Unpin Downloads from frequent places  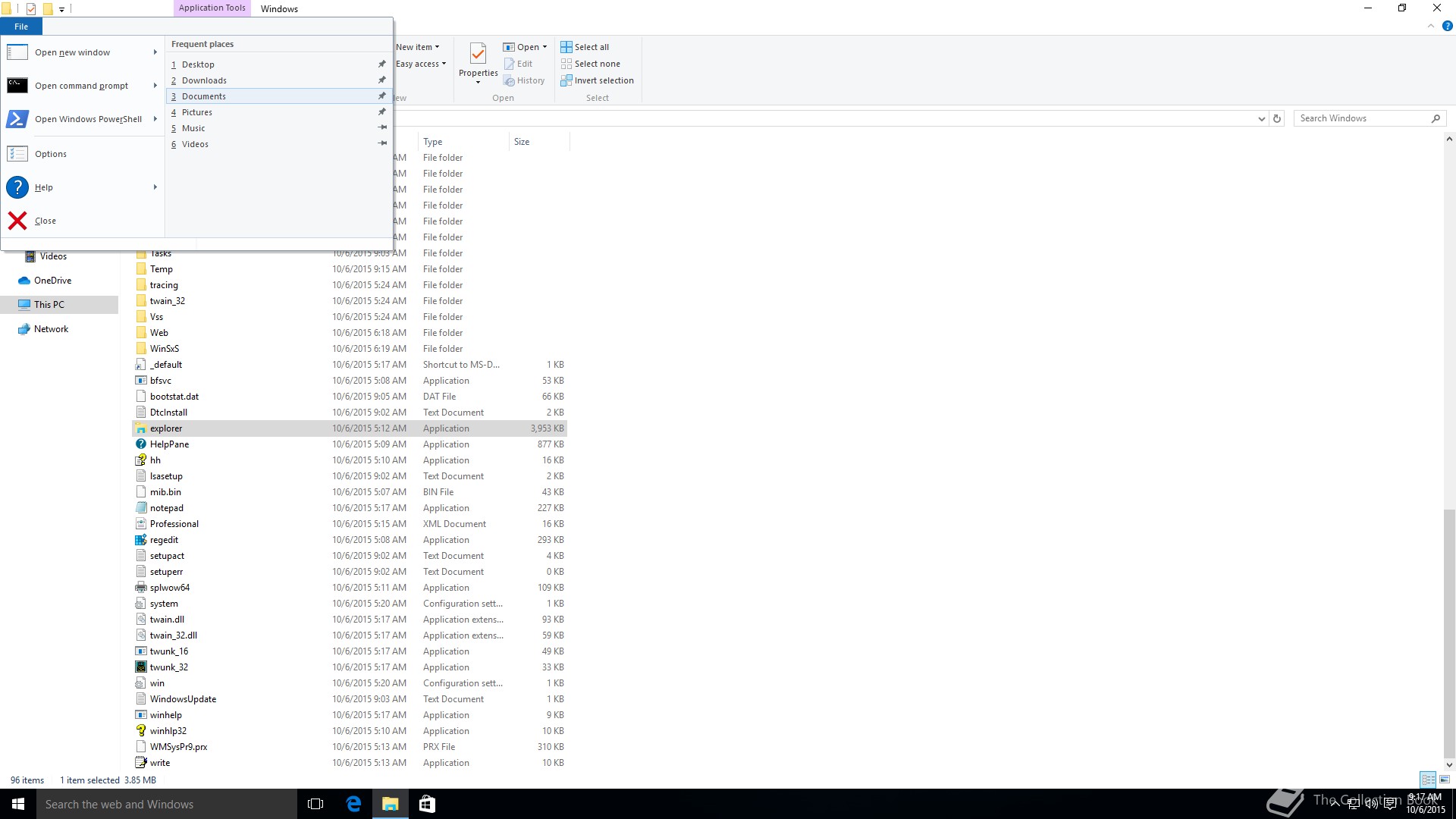point(382,80)
